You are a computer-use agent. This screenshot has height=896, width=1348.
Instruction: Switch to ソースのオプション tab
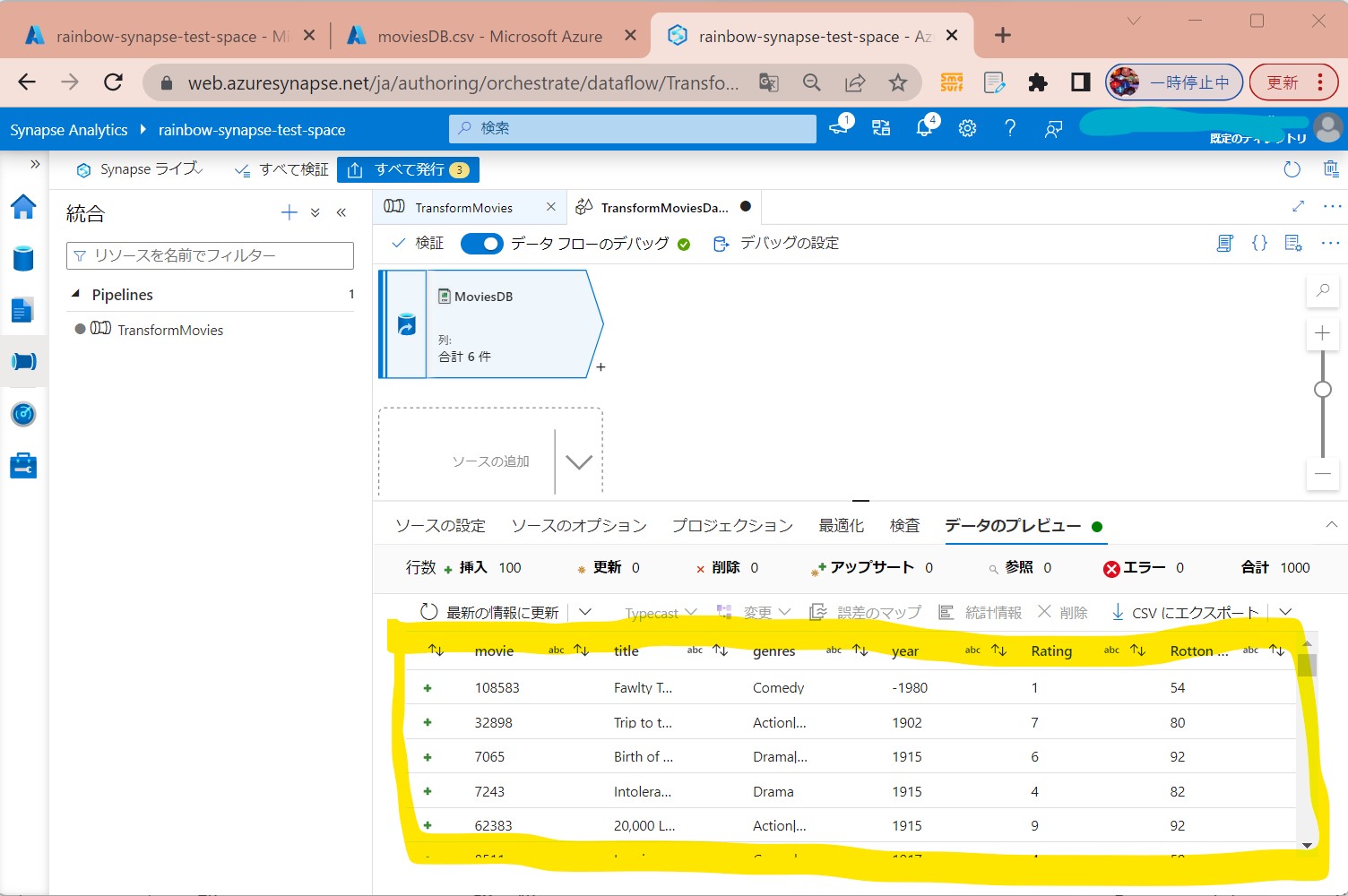[579, 526]
